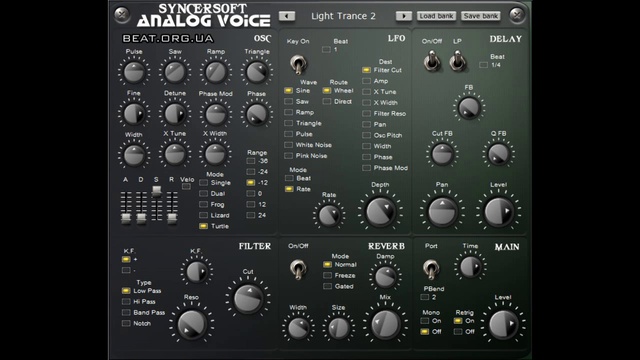Click the Filter K.F. knob
This screenshot has height=360, width=640.
(x=196, y=272)
